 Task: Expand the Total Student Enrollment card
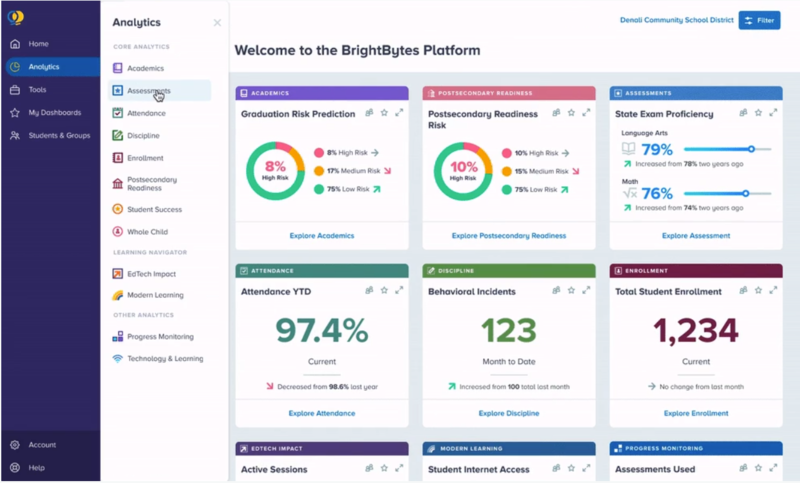tap(773, 291)
